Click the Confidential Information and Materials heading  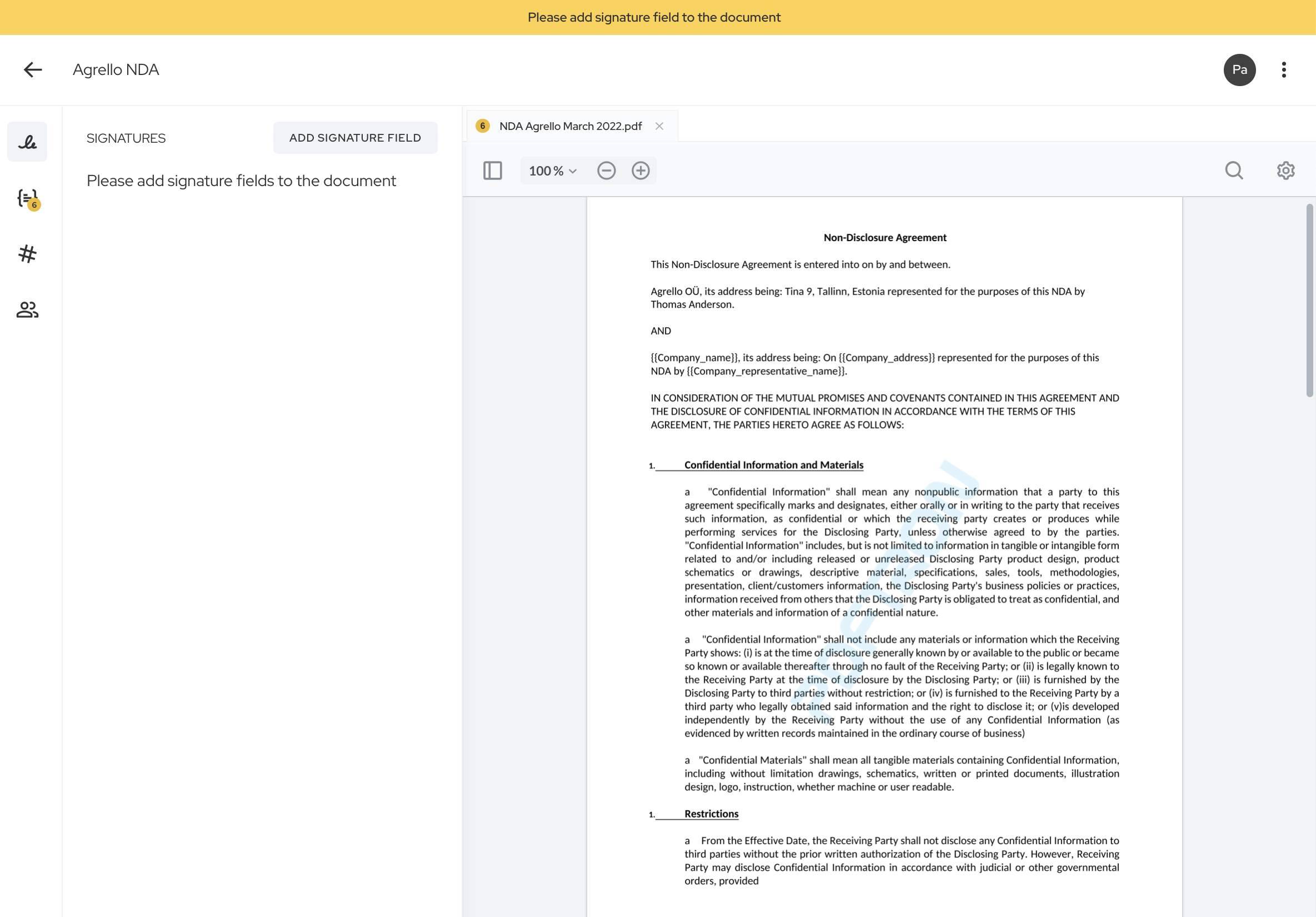773,465
